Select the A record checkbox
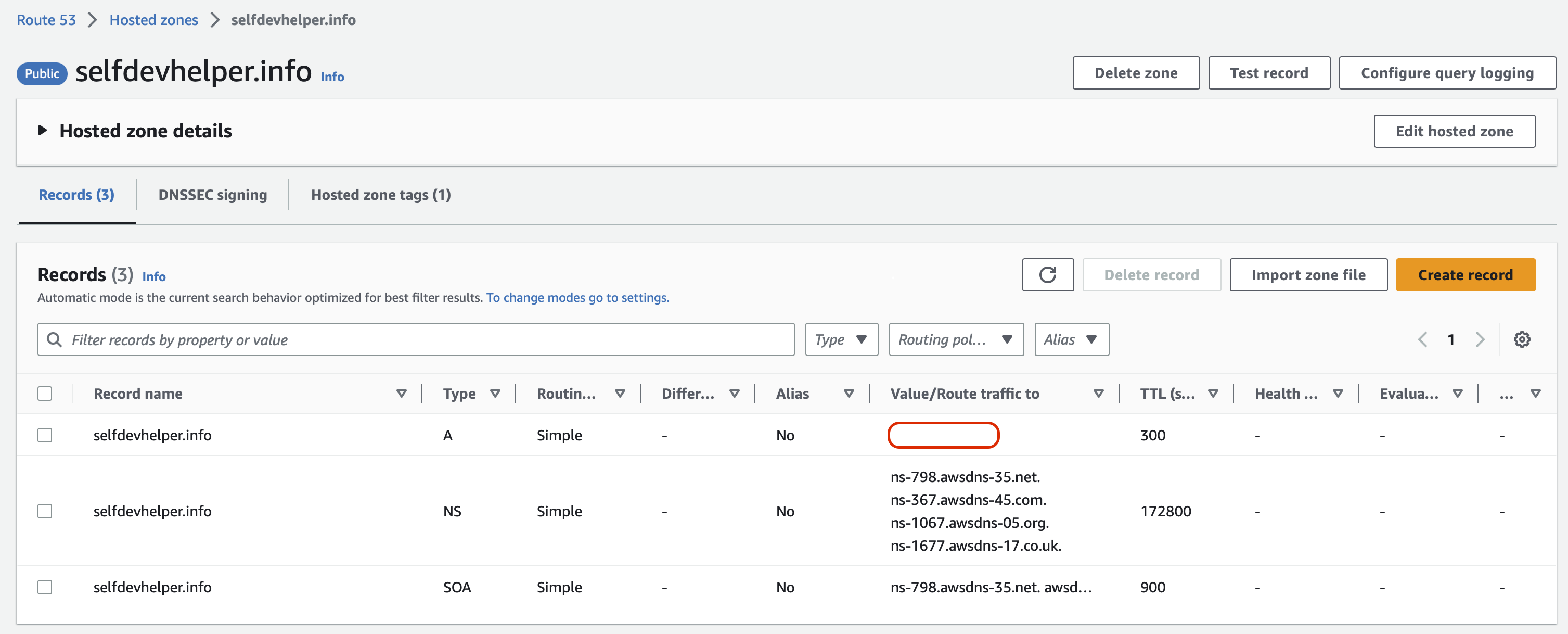The width and height of the screenshot is (1568, 634). (44, 435)
